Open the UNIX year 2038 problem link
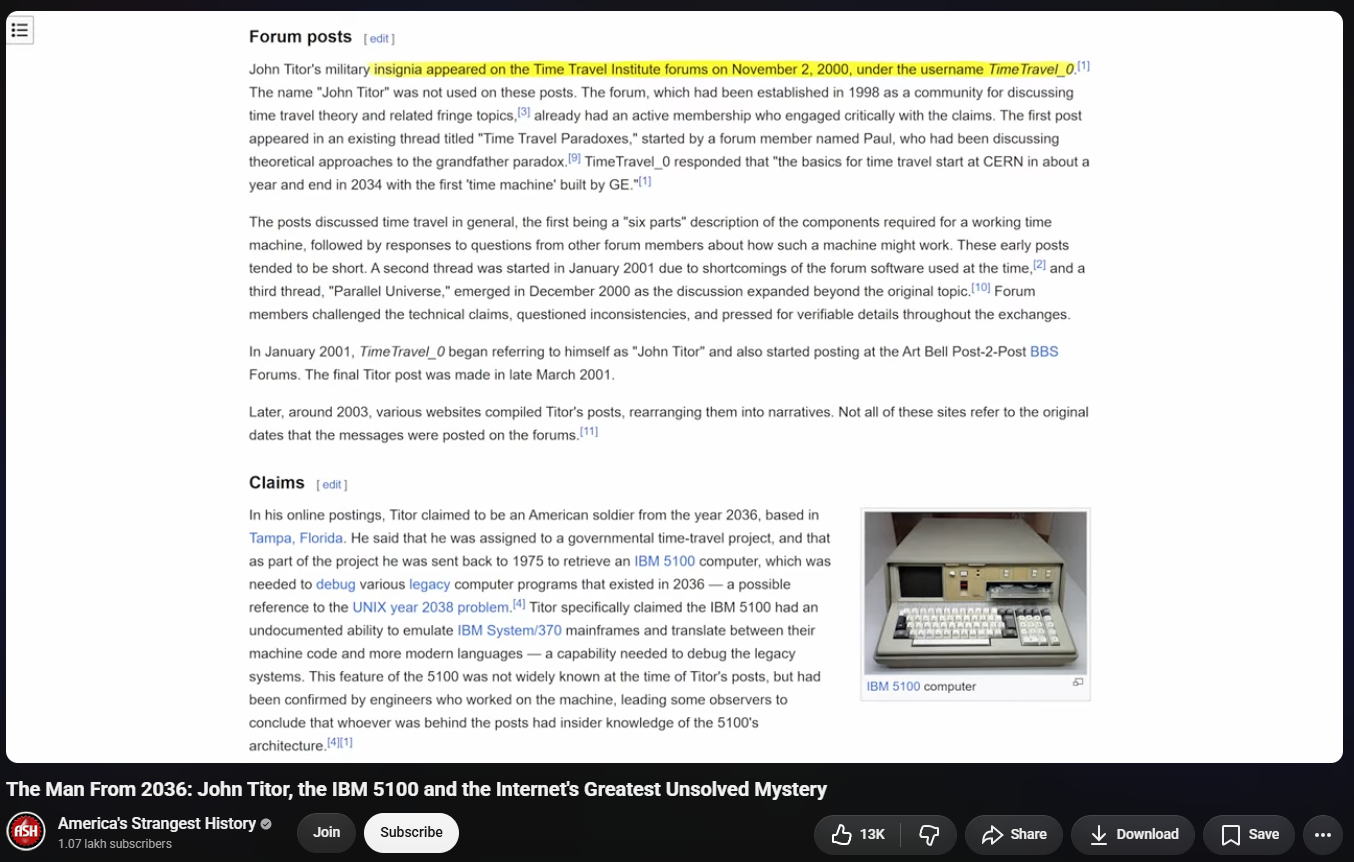 pyautogui.click(x=431, y=607)
